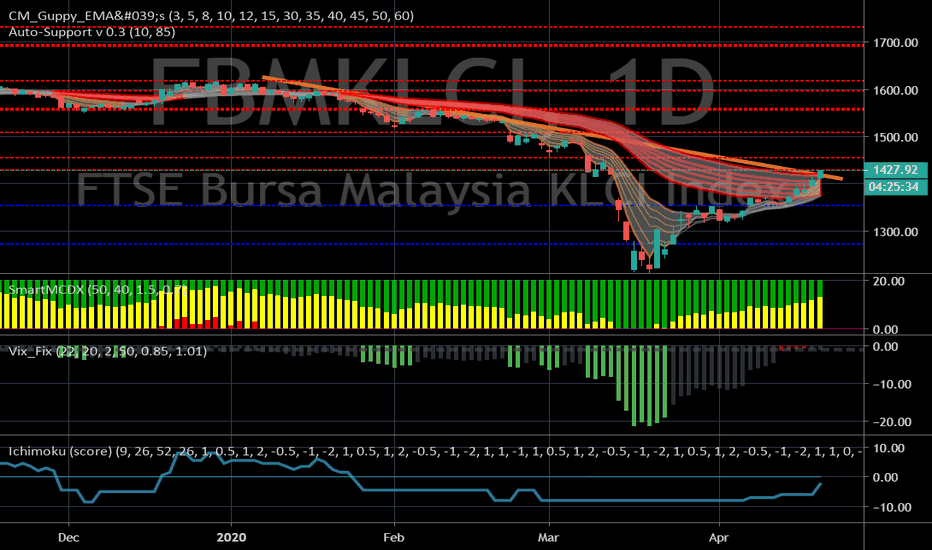Click the -20.00 label on Vix_Fix scale
Screen dimensions: 932x550
tap(892, 422)
